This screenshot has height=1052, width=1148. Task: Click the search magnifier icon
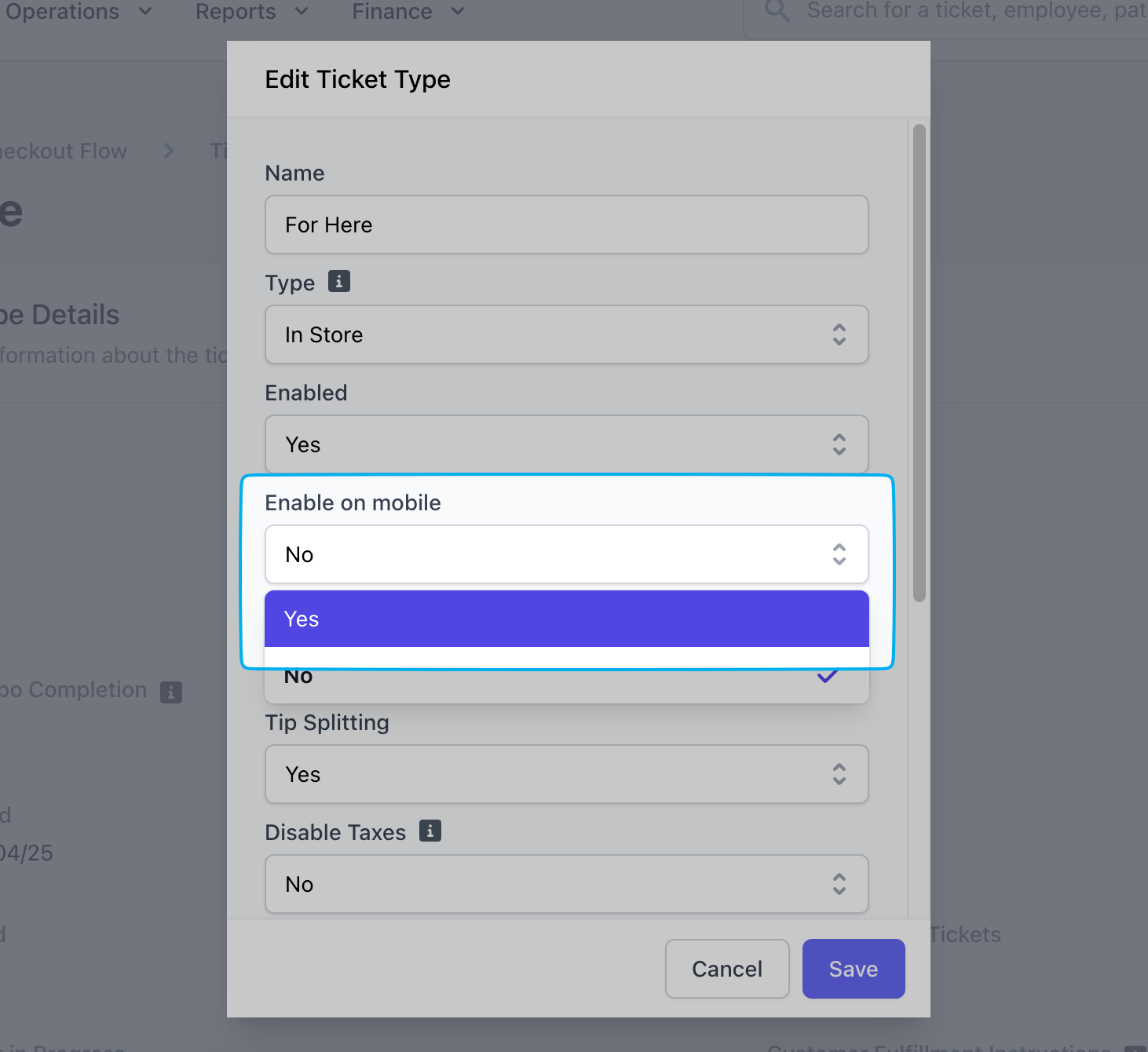[777, 11]
